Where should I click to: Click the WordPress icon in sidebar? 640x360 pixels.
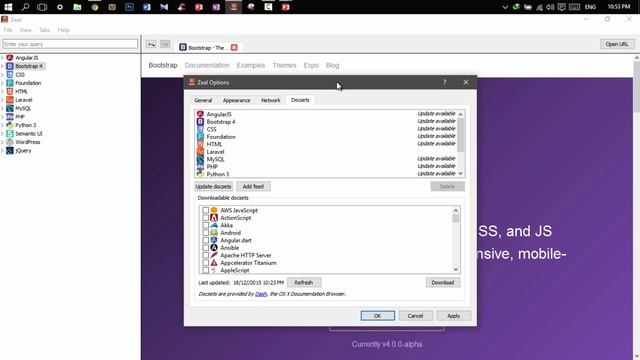tap(10, 142)
